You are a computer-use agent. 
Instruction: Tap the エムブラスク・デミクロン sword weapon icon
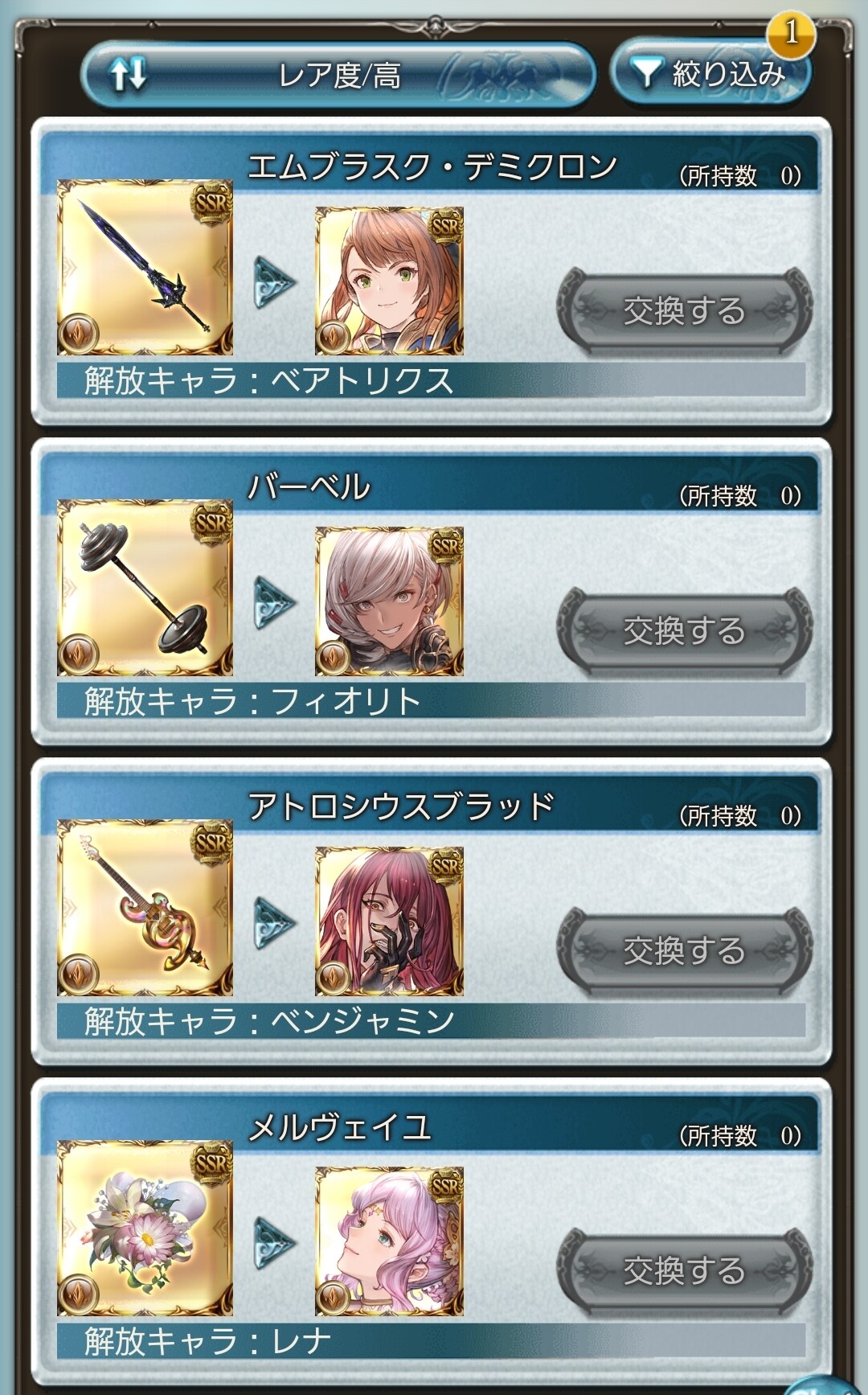[145, 267]
